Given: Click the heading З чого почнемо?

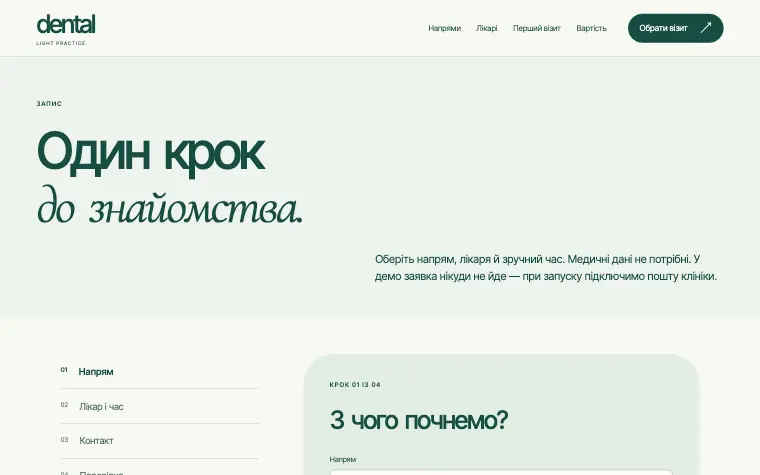Looking at the screenshot, I should pos(419,420).
